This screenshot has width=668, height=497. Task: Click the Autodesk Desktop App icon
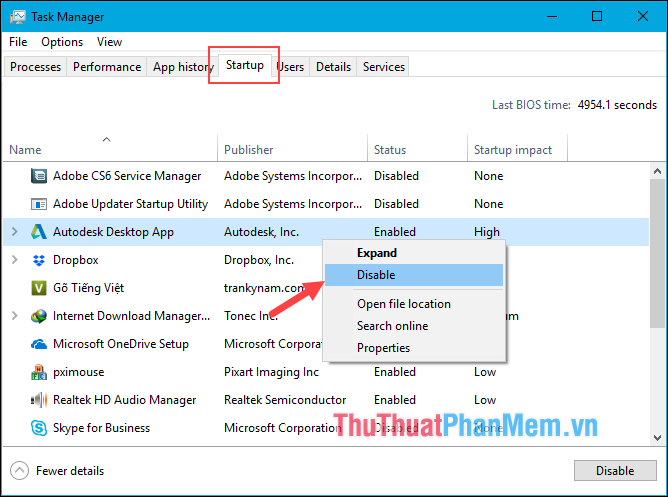(39, 232)
